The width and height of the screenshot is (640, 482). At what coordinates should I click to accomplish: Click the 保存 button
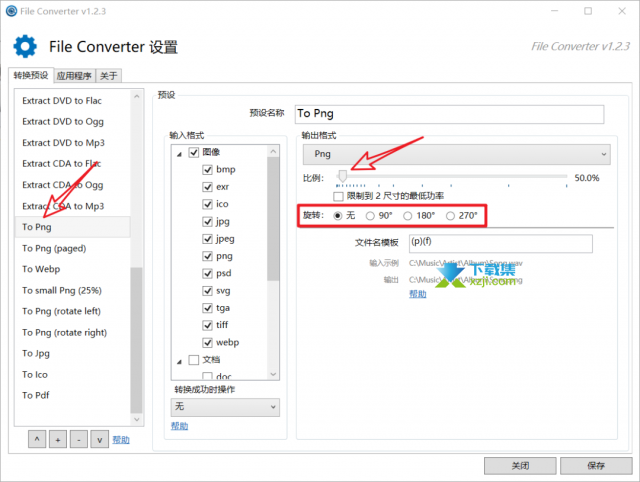(x=596, y=466)
